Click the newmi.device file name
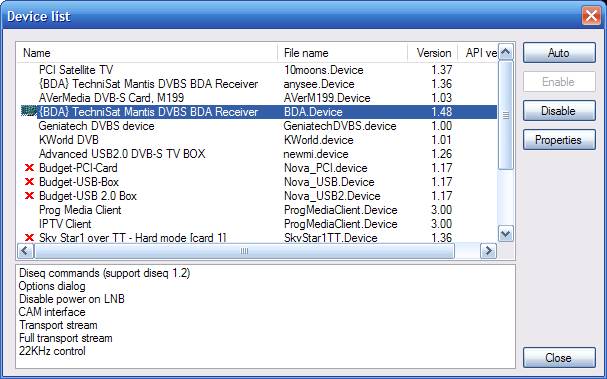 coord(316,154)
